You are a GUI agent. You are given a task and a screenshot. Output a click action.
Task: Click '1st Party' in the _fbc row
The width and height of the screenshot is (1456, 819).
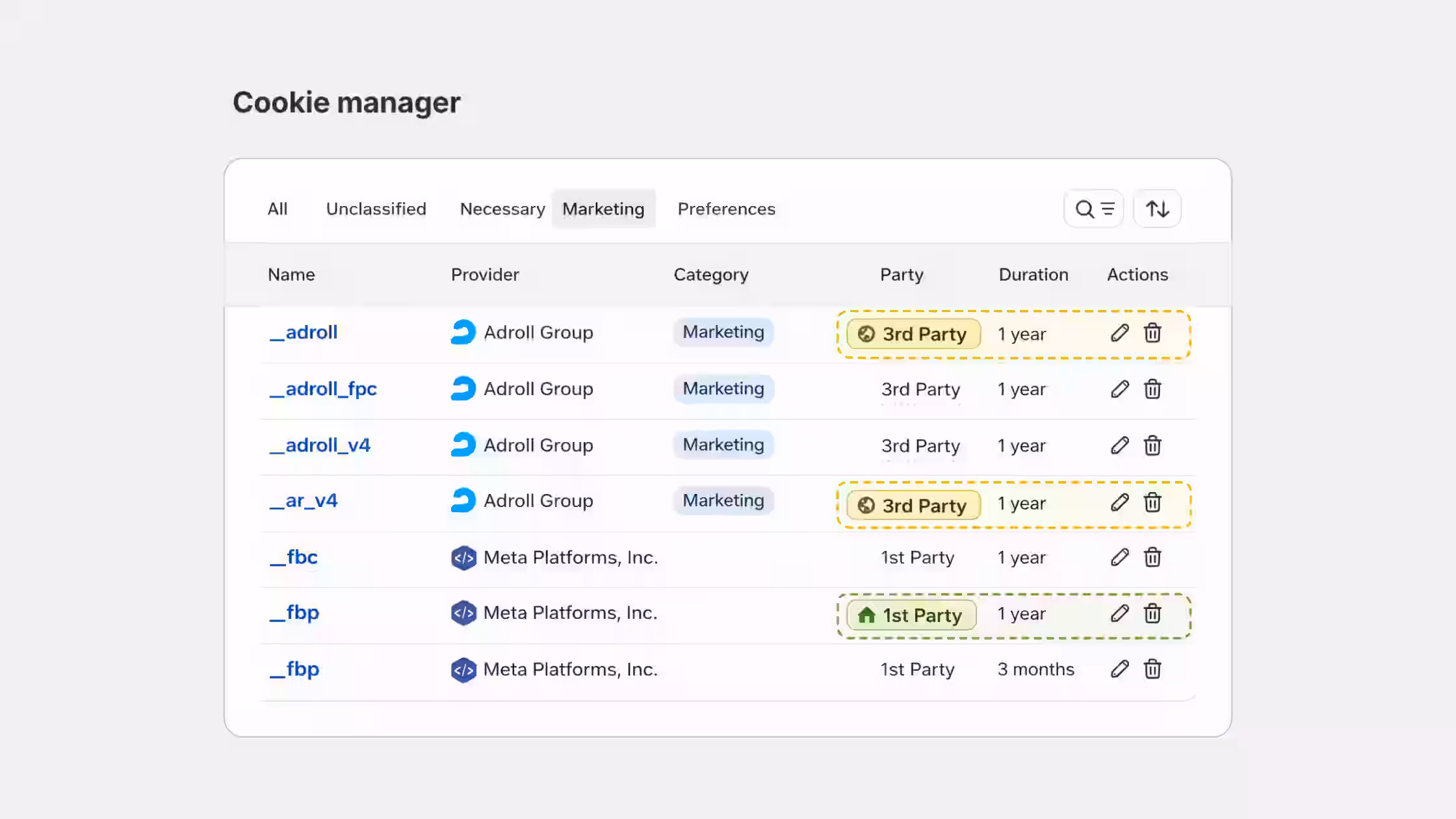(x=917, y=558)
